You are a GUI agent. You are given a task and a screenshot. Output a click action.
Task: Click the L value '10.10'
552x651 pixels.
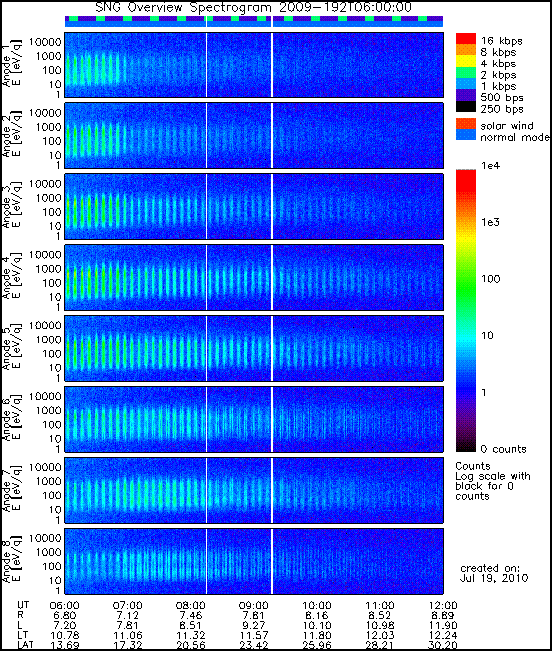tap(317, 625)
